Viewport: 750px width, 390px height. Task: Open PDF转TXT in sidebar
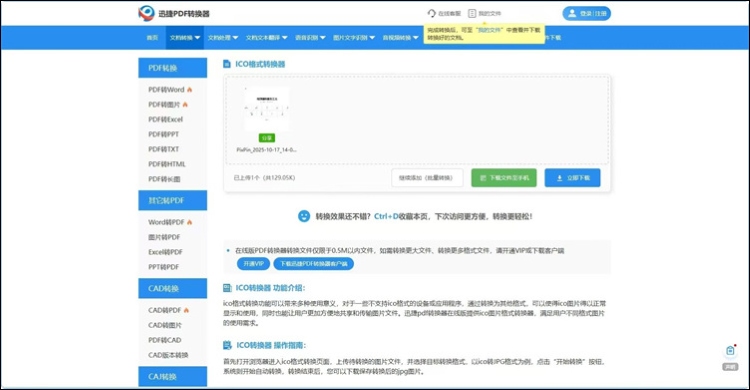click(x=164, y=149)
